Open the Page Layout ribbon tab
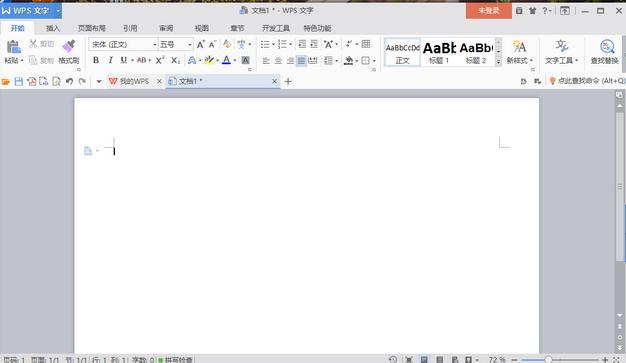This screenshot has height=363, width=626. (x=91, y=28)
